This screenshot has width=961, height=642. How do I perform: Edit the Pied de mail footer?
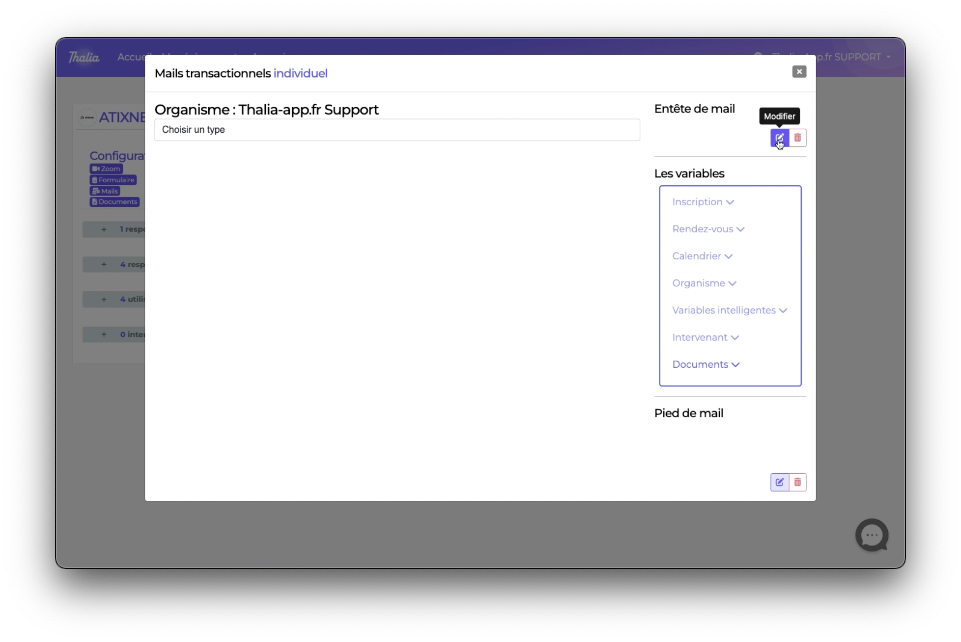point(779,482)
